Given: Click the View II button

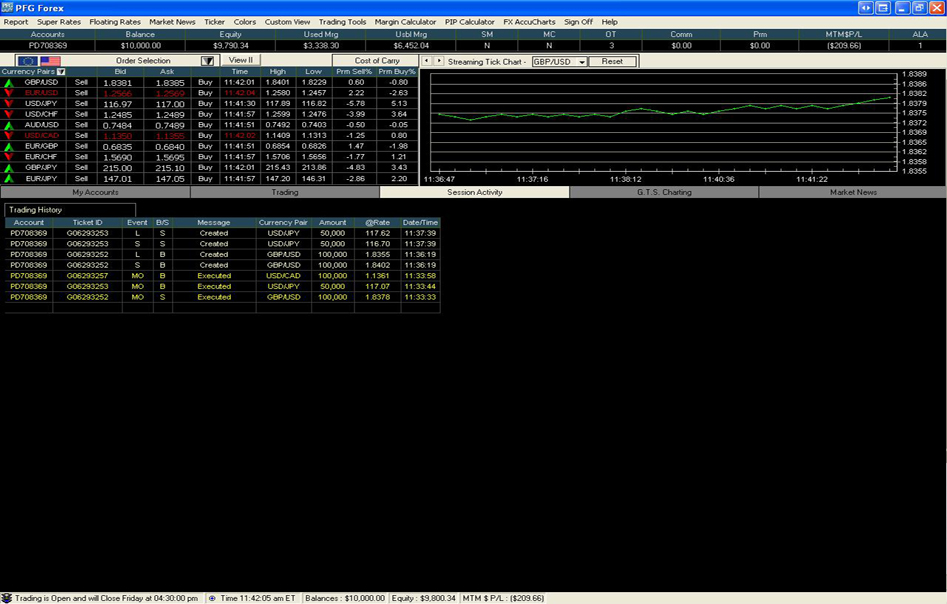Looking at the screenshot, I should tap(241, 60).
